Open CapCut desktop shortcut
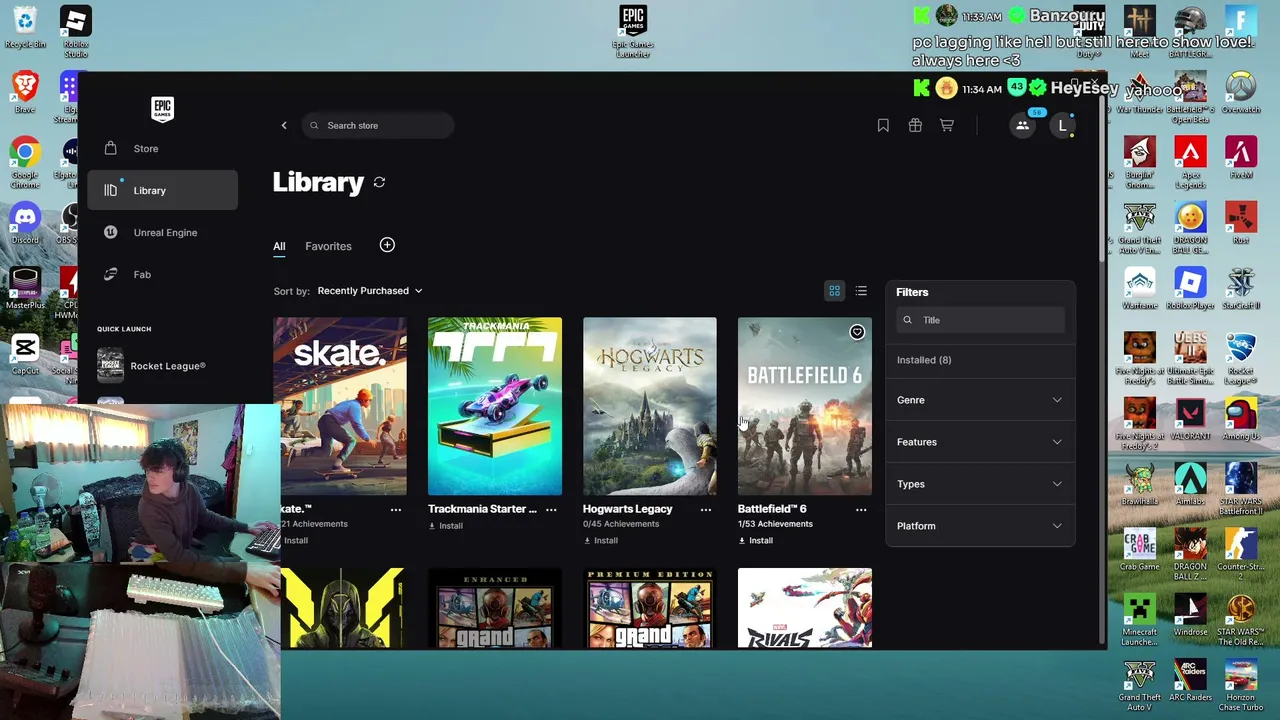Screen dimensions: 1280x720 click(25, 354)
